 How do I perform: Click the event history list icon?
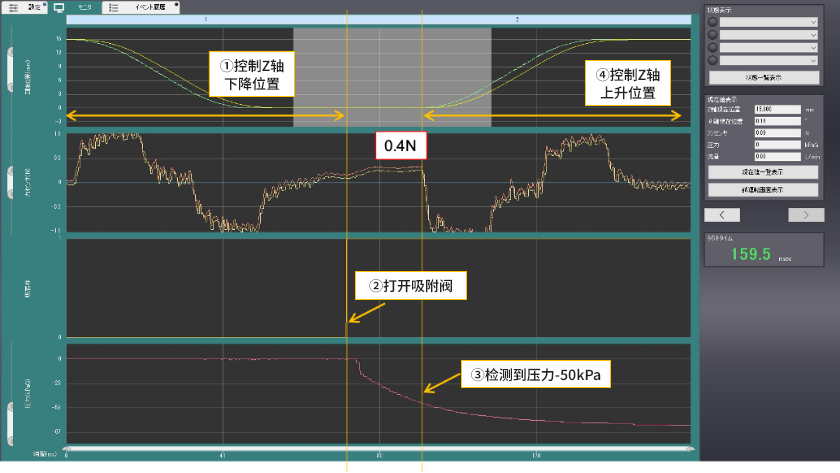(113, 6)
